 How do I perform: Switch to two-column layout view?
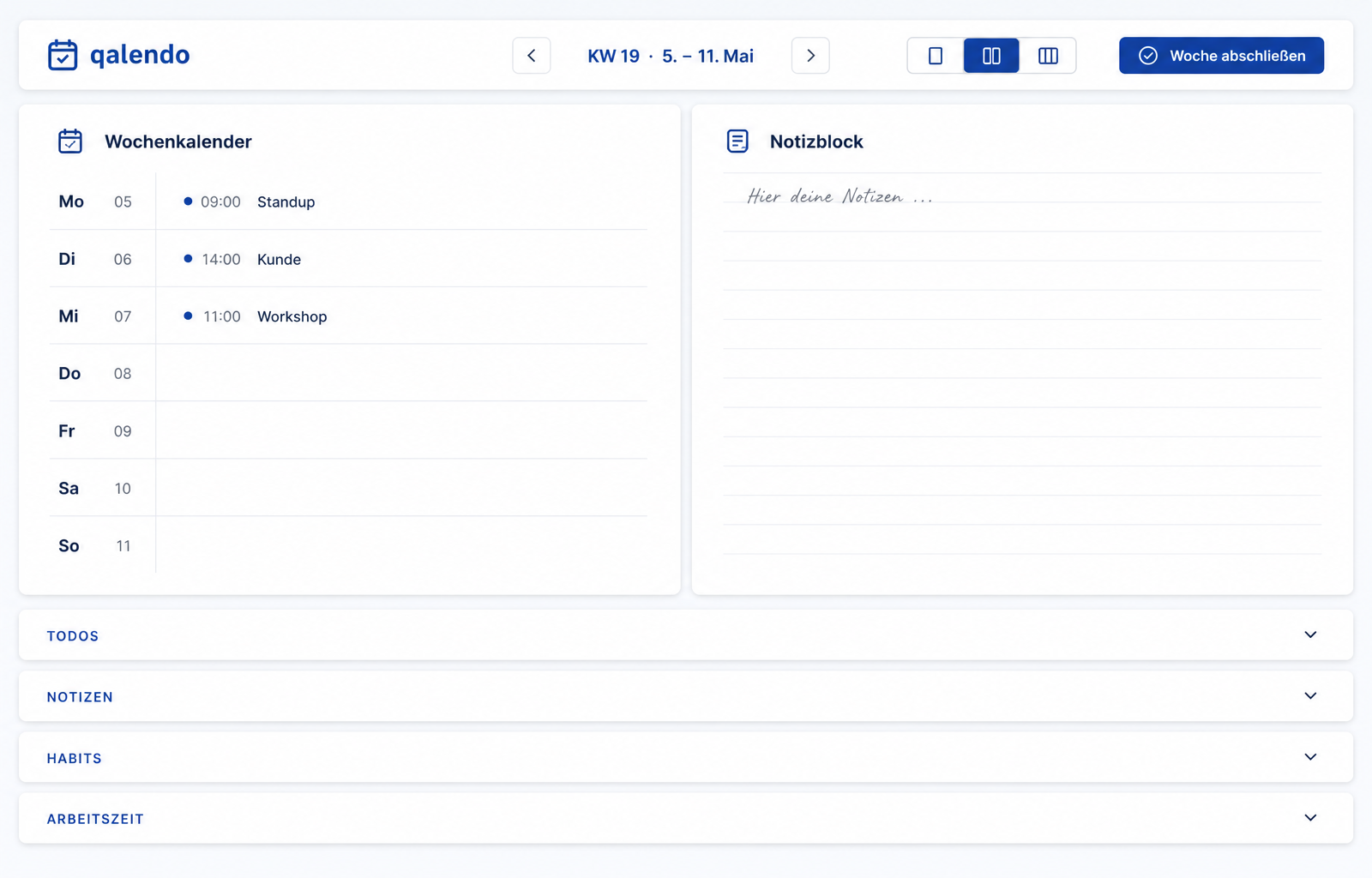click(x=991, y=56)
